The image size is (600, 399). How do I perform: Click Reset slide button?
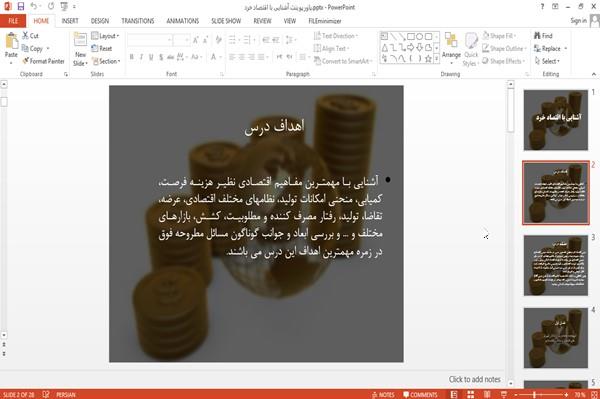coord(102,49)
